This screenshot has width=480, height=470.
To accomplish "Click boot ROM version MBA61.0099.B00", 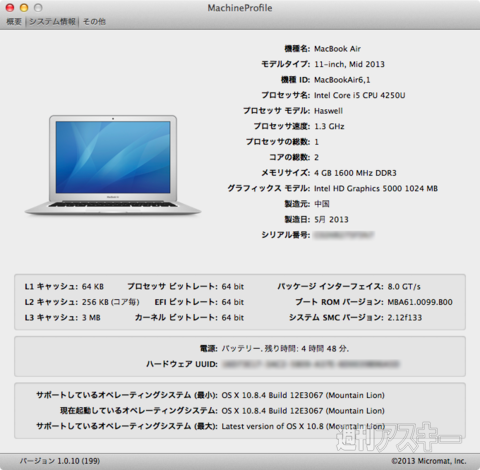I will tap(420, 302).
